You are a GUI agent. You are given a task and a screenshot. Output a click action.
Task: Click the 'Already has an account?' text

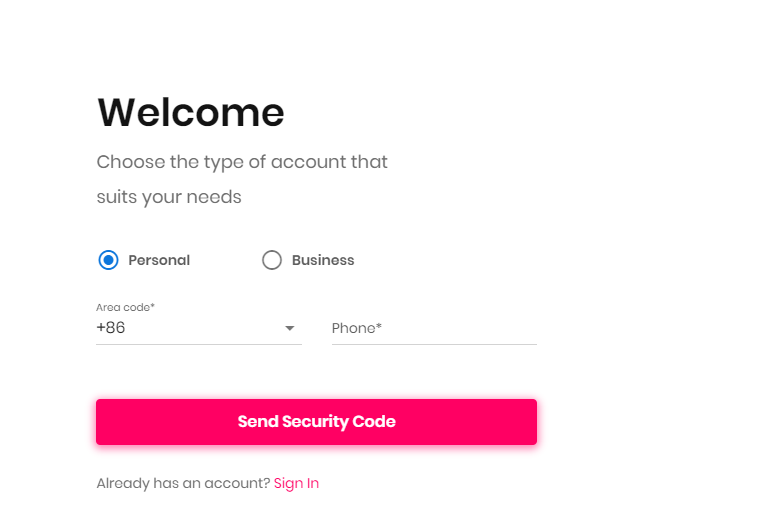tap(183, 483)
